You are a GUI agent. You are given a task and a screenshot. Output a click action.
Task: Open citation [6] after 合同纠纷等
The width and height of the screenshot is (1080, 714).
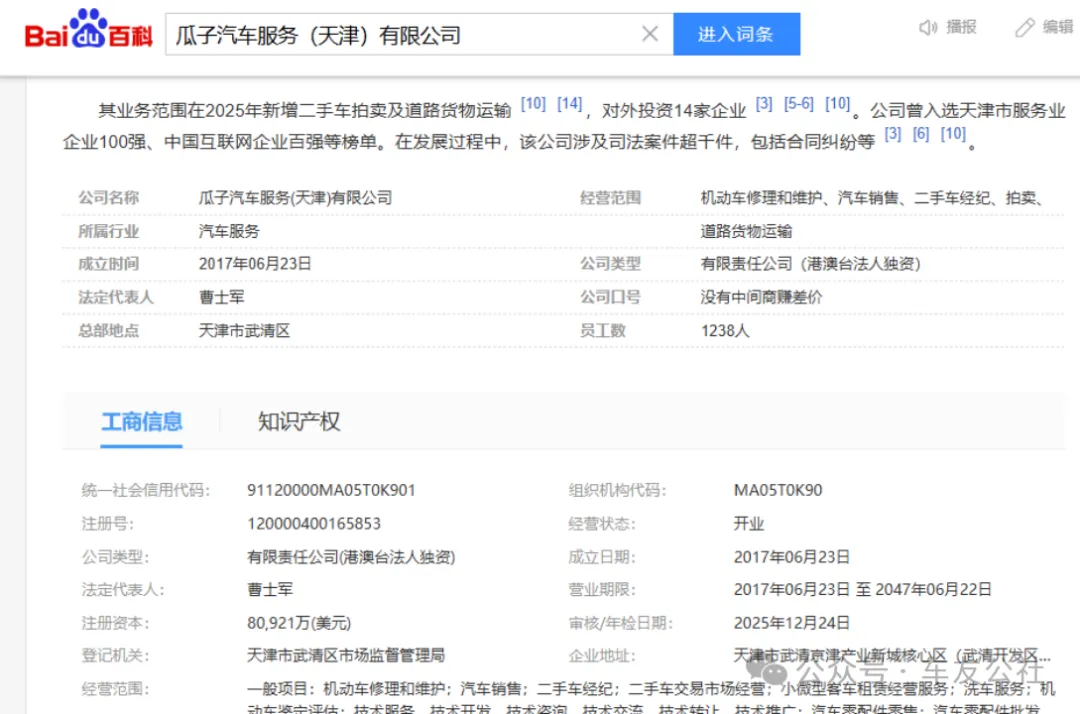pos(920,134)
